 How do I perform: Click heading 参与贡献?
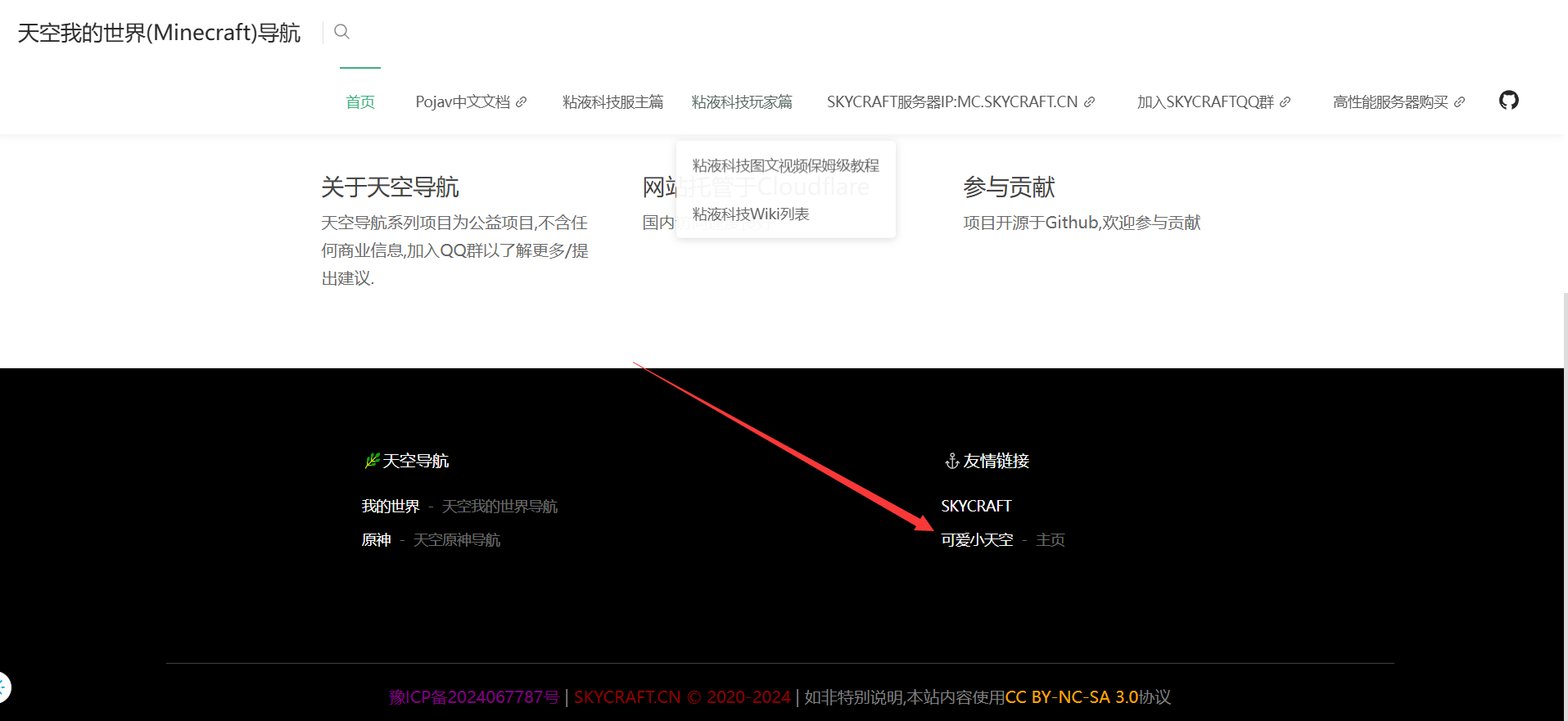point(1009,187)
